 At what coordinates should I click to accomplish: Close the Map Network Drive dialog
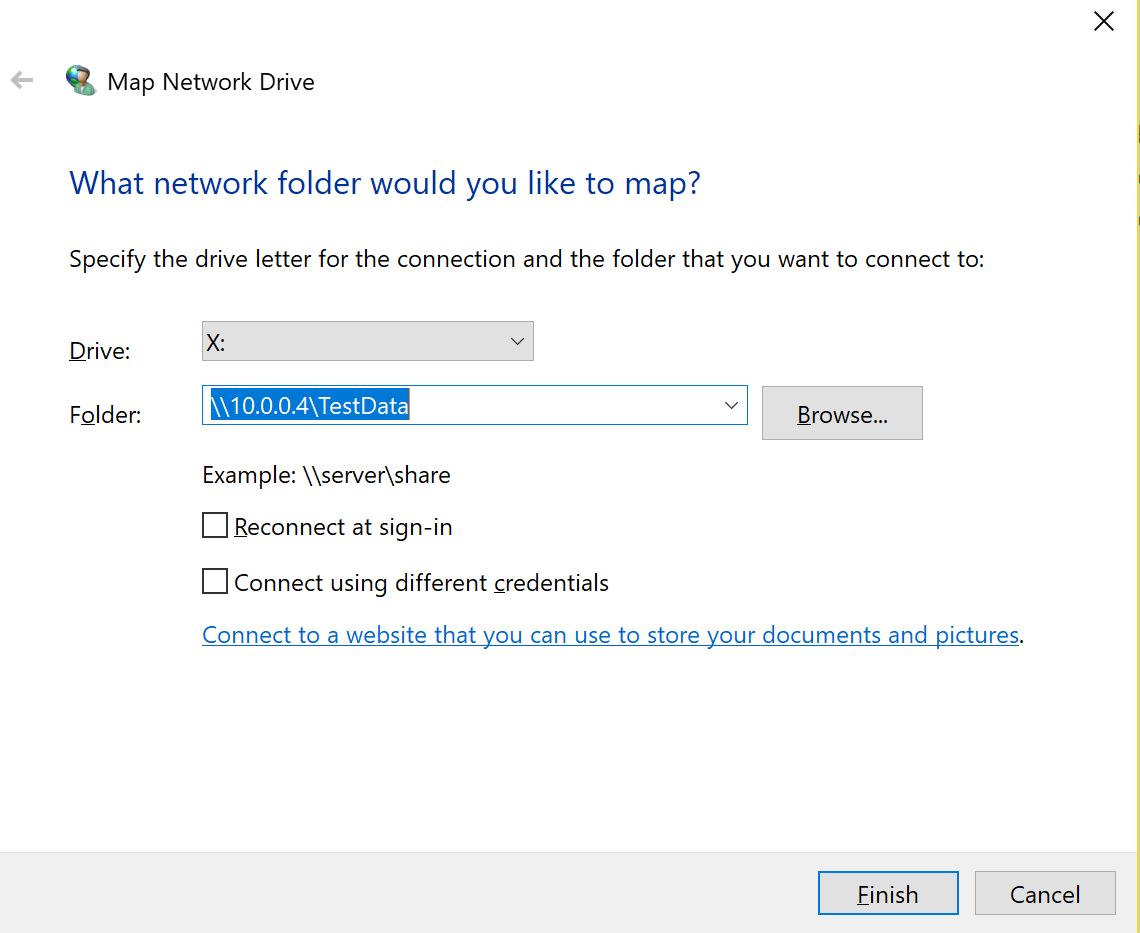1103,21
